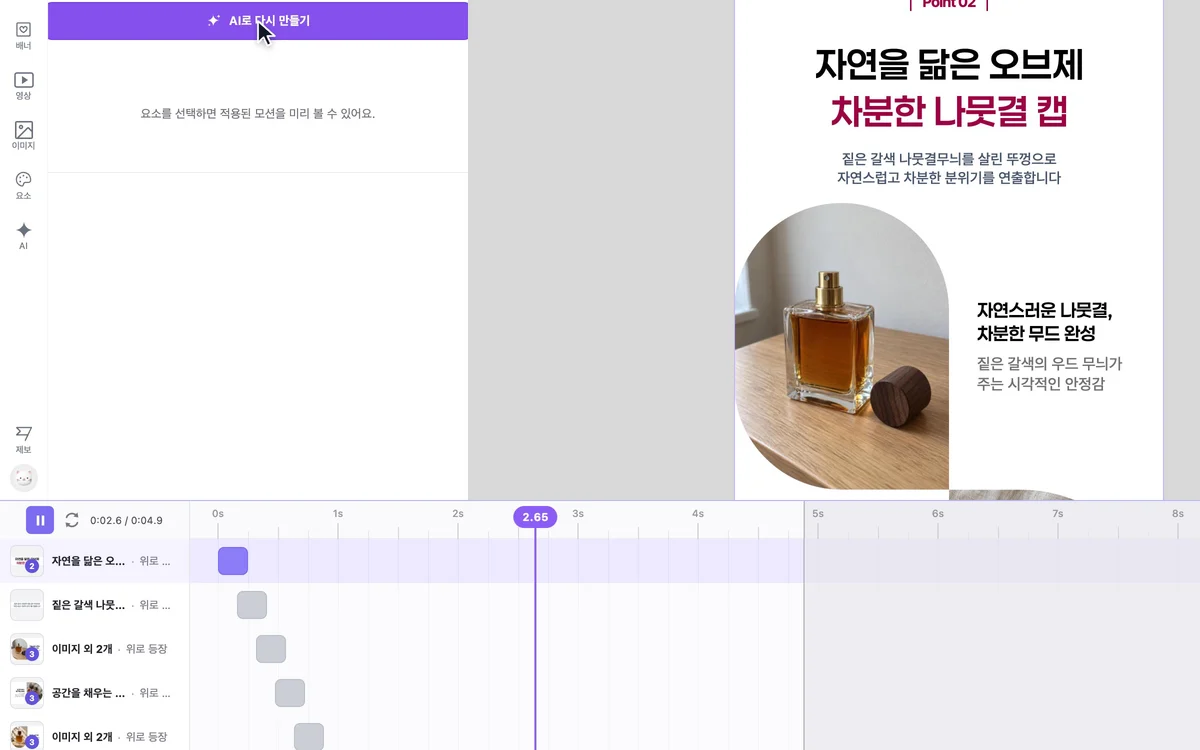
Task: Click the 요소를 선택하면 적용된 모션을 hint text
Action: point(258,114)
